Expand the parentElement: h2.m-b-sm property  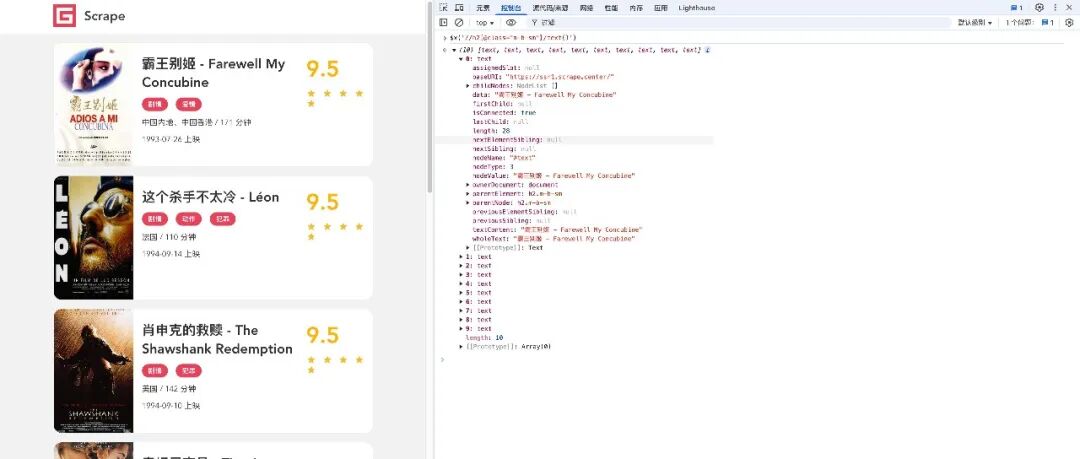click(468, 194)
